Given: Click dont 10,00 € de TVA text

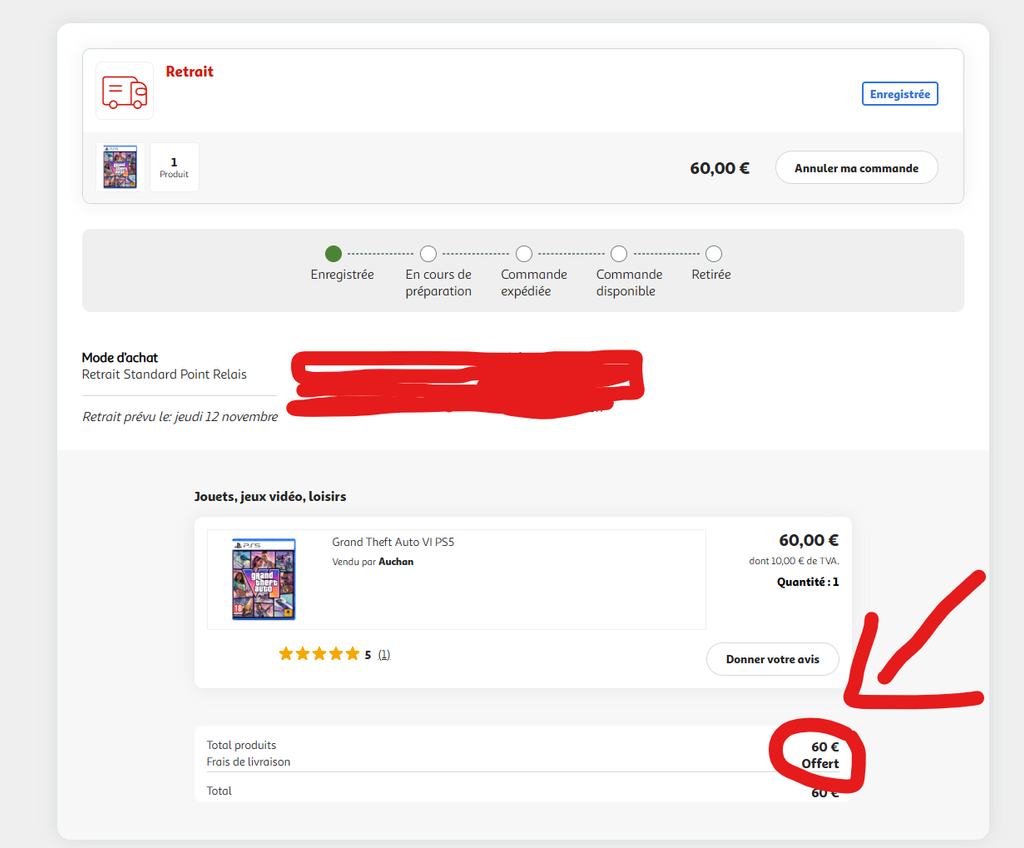Looking at the screenshot, I should [x=793, y=561].
